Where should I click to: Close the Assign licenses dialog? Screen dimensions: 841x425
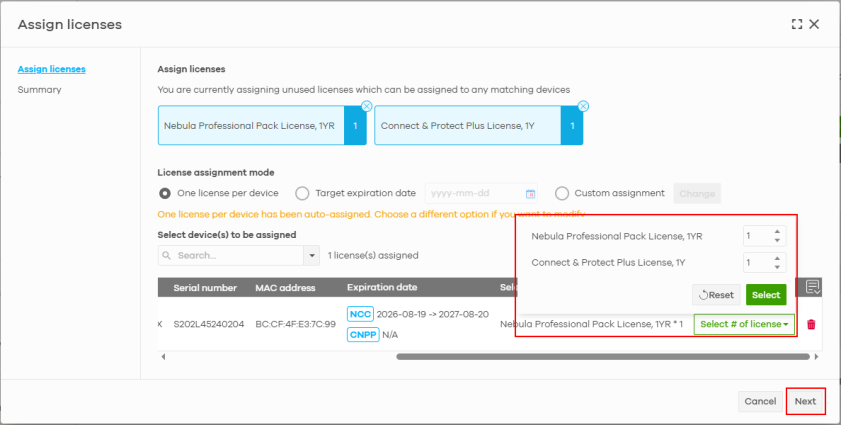point(814,24)
